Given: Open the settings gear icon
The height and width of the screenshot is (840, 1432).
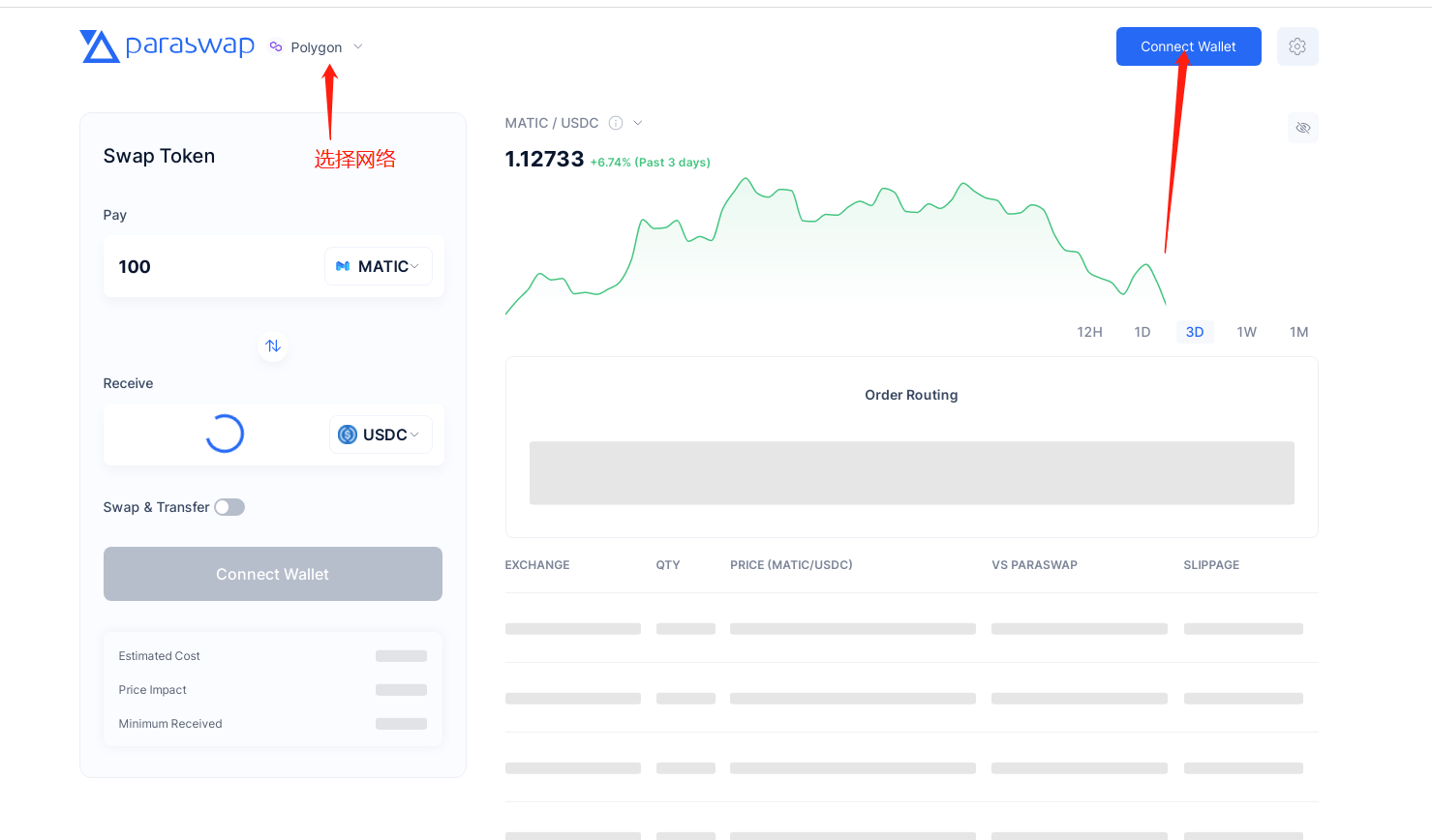Looking at the screenshot, I should point(1297,46).
